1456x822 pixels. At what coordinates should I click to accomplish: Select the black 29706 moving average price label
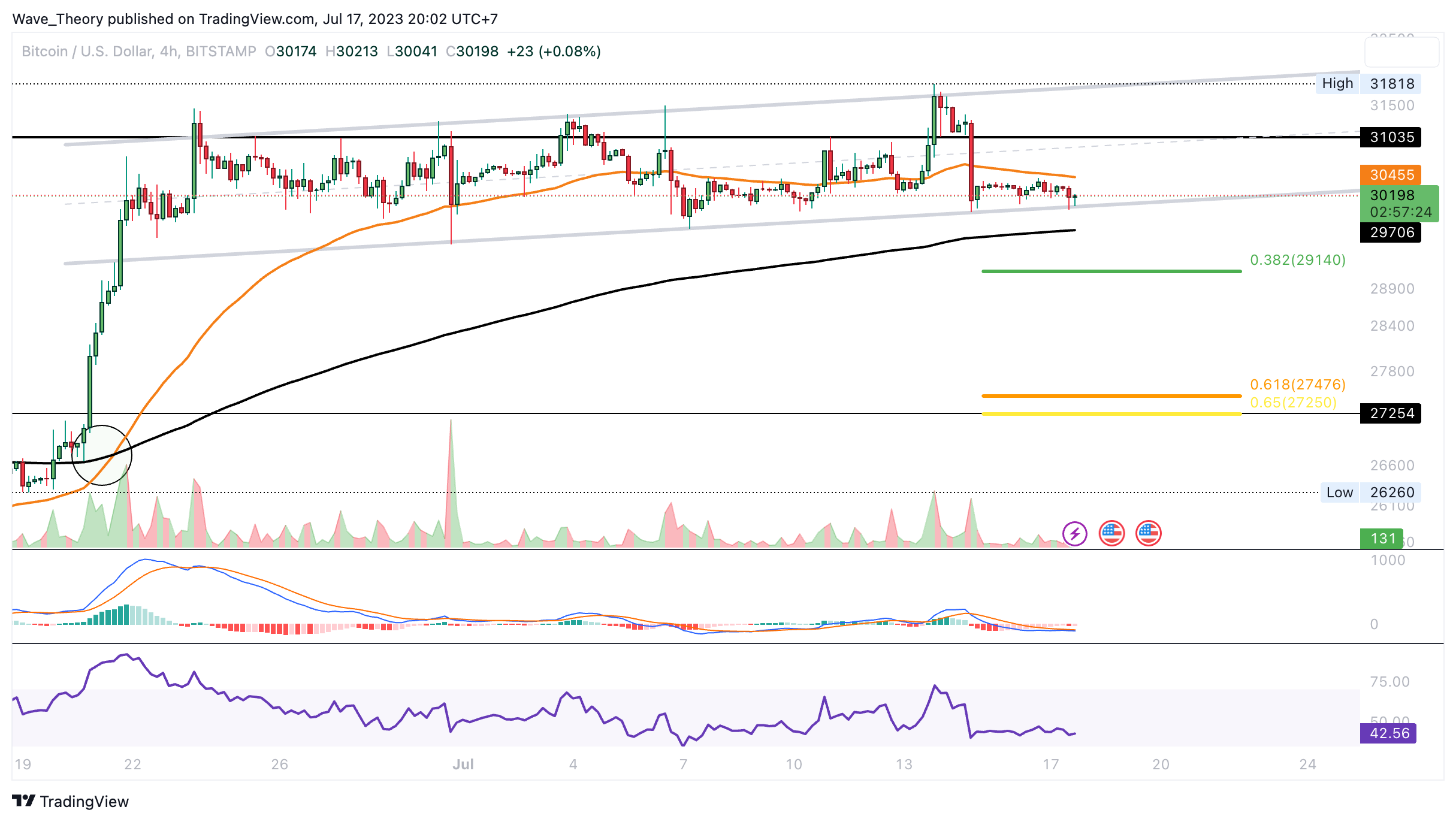pyautogui.click(x=1391, y=232)
